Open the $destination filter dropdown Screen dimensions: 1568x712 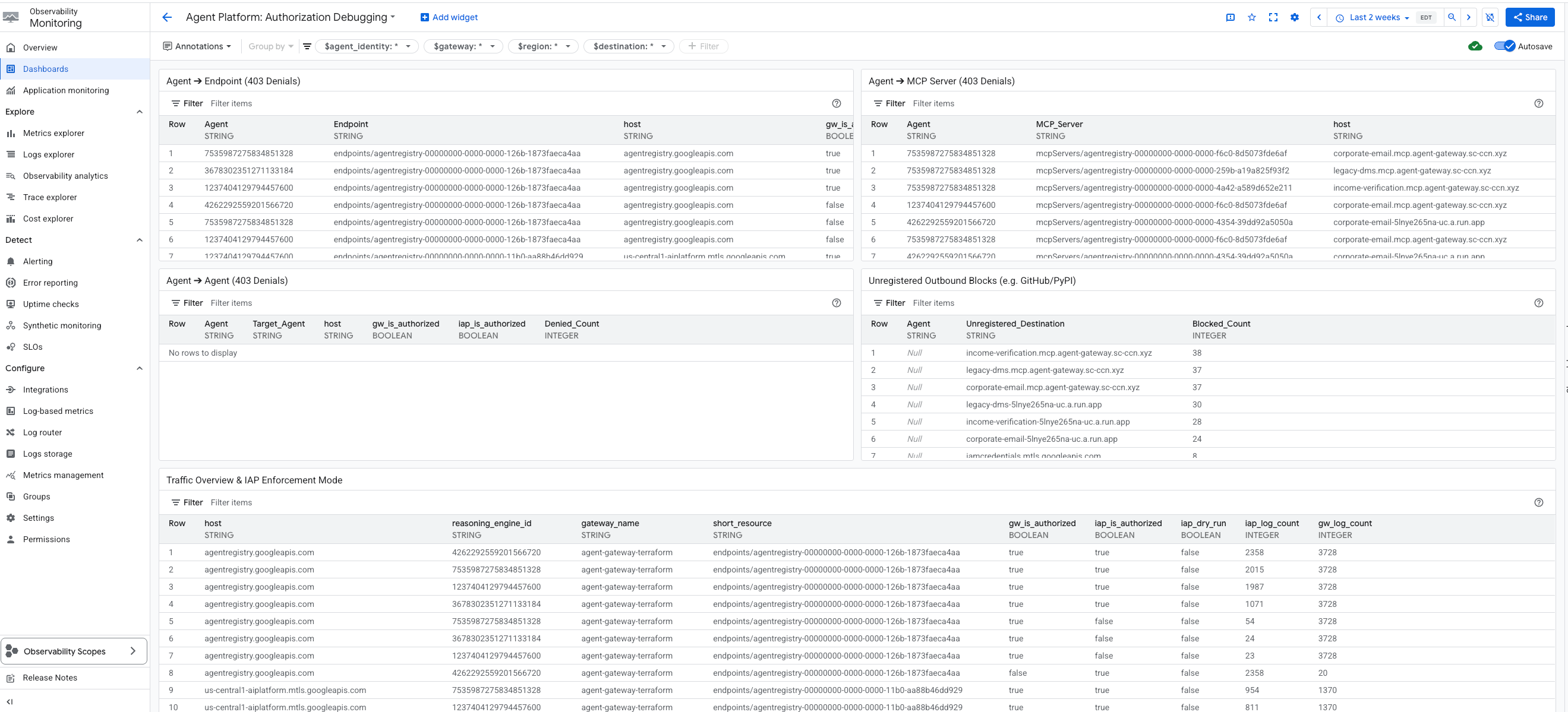[629, 46]
